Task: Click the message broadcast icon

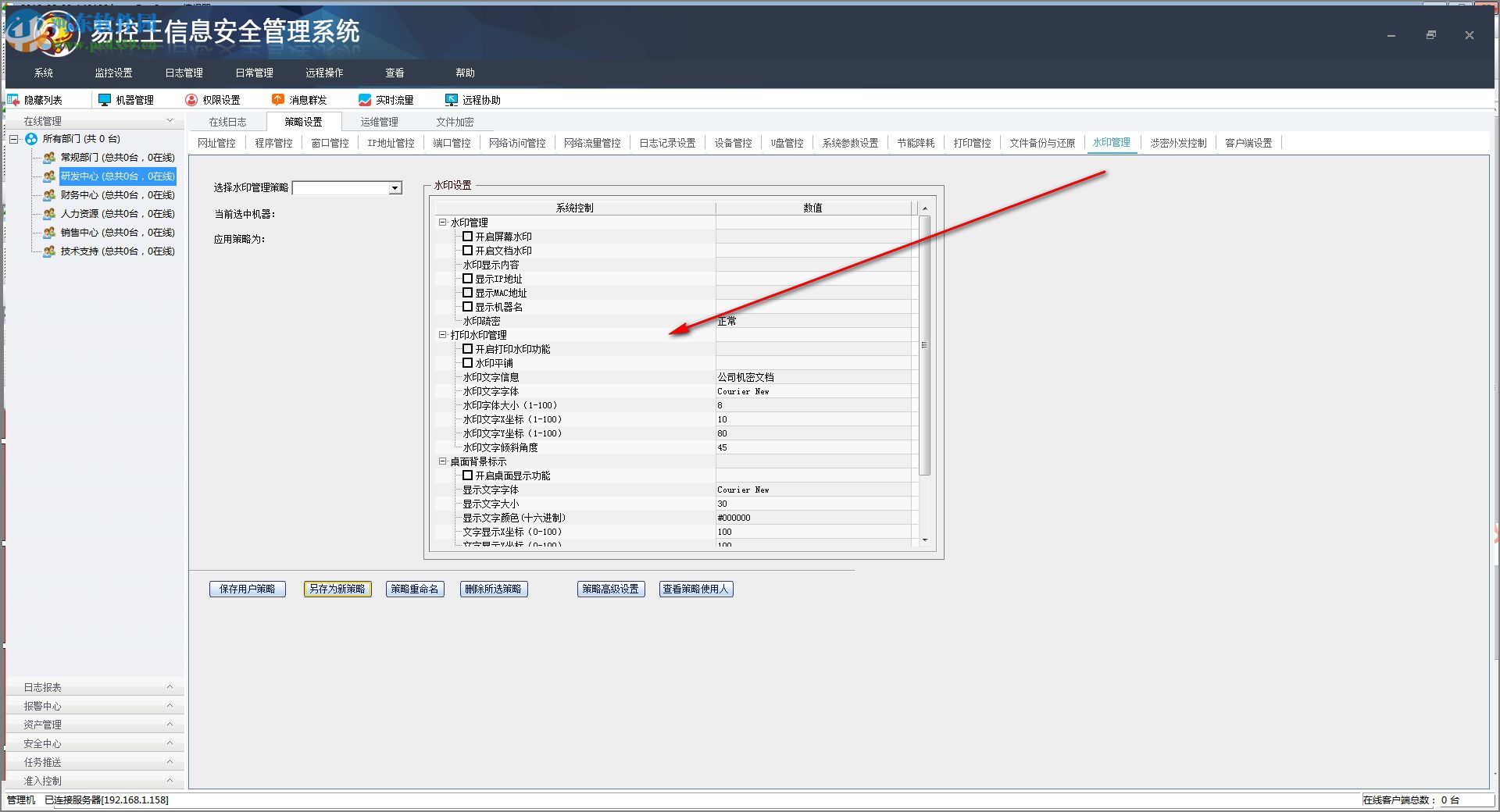Action: [277, 100]
